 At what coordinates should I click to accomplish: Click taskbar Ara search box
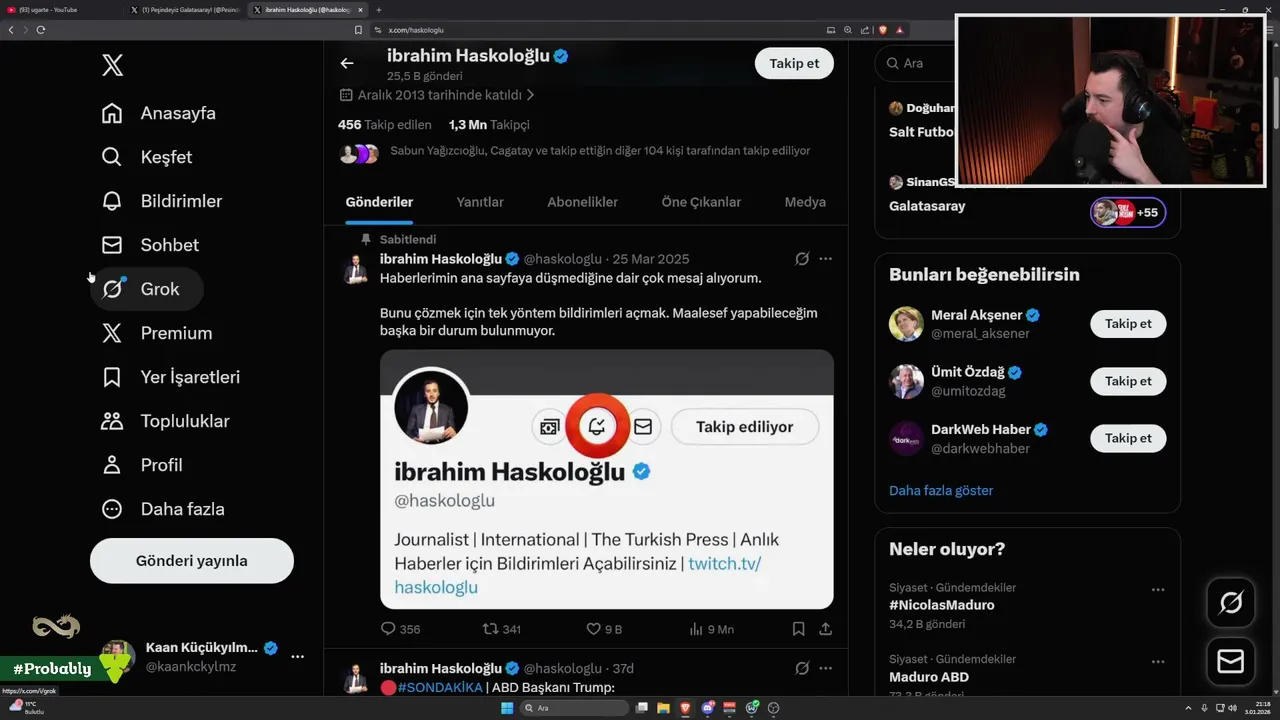(575, 708)
